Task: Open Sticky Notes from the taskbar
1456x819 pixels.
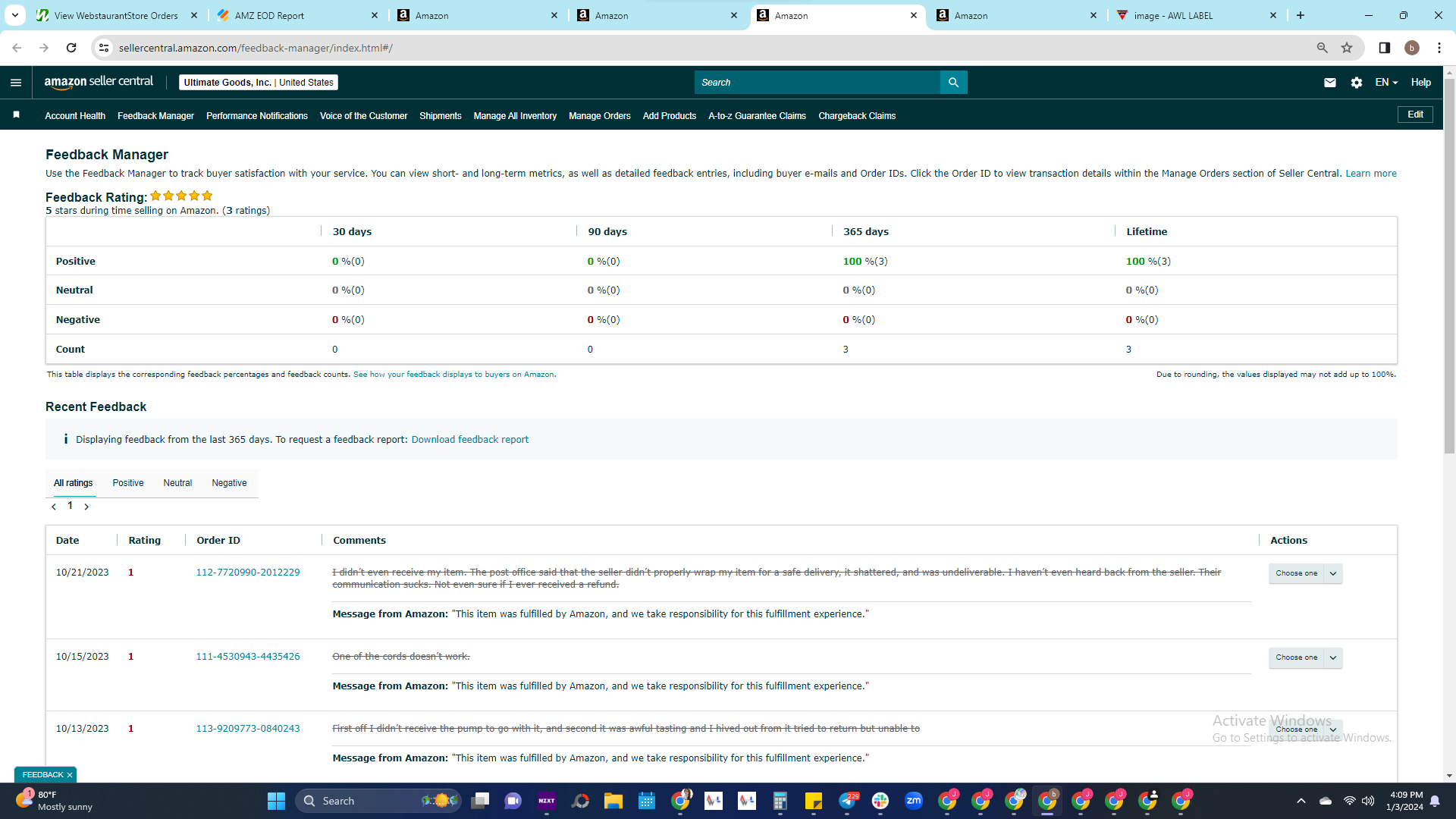Action: (814, 801)
